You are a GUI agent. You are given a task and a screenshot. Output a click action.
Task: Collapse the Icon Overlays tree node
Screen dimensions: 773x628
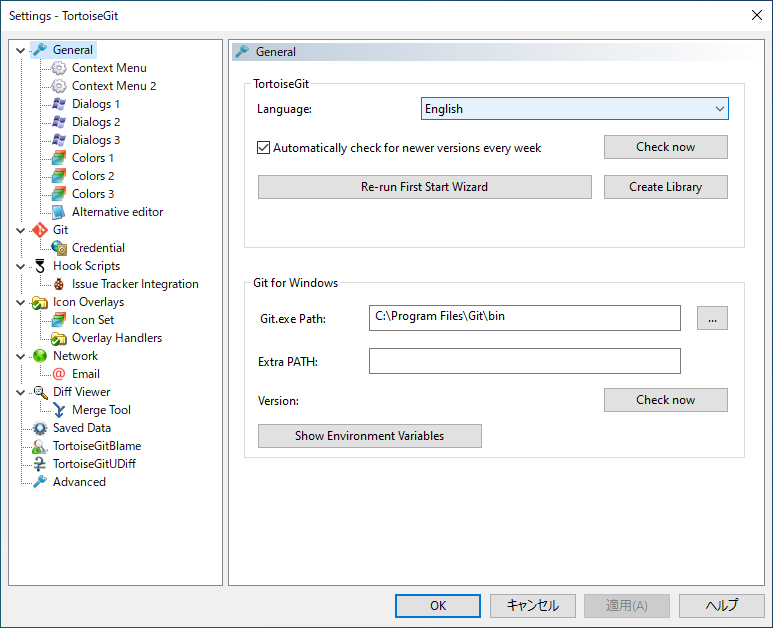tap(21, 302)
